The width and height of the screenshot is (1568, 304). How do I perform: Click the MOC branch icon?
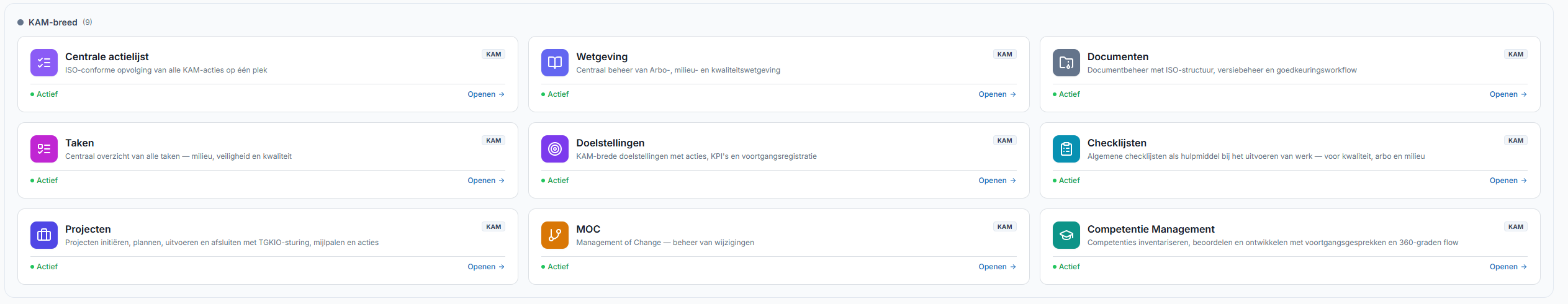pos(555,235)
